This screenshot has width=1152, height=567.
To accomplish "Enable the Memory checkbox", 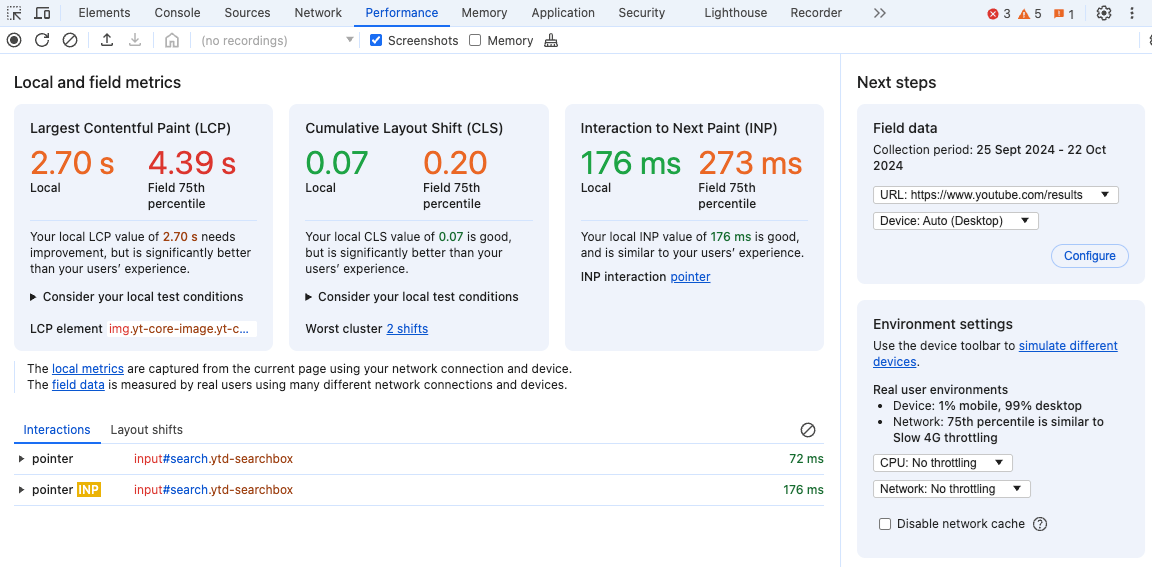I will pyautogui.click(x=475, y=40).
